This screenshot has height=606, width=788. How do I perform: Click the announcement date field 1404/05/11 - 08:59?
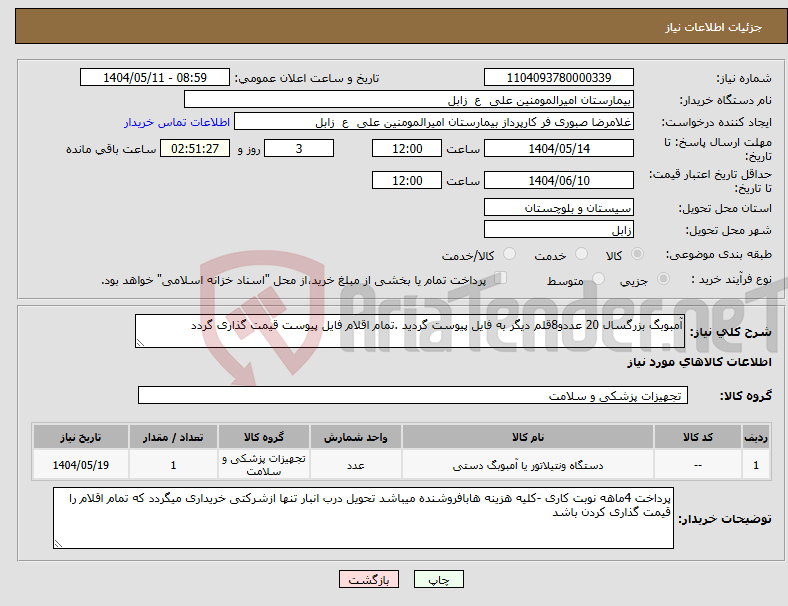[x=155, y=77]
